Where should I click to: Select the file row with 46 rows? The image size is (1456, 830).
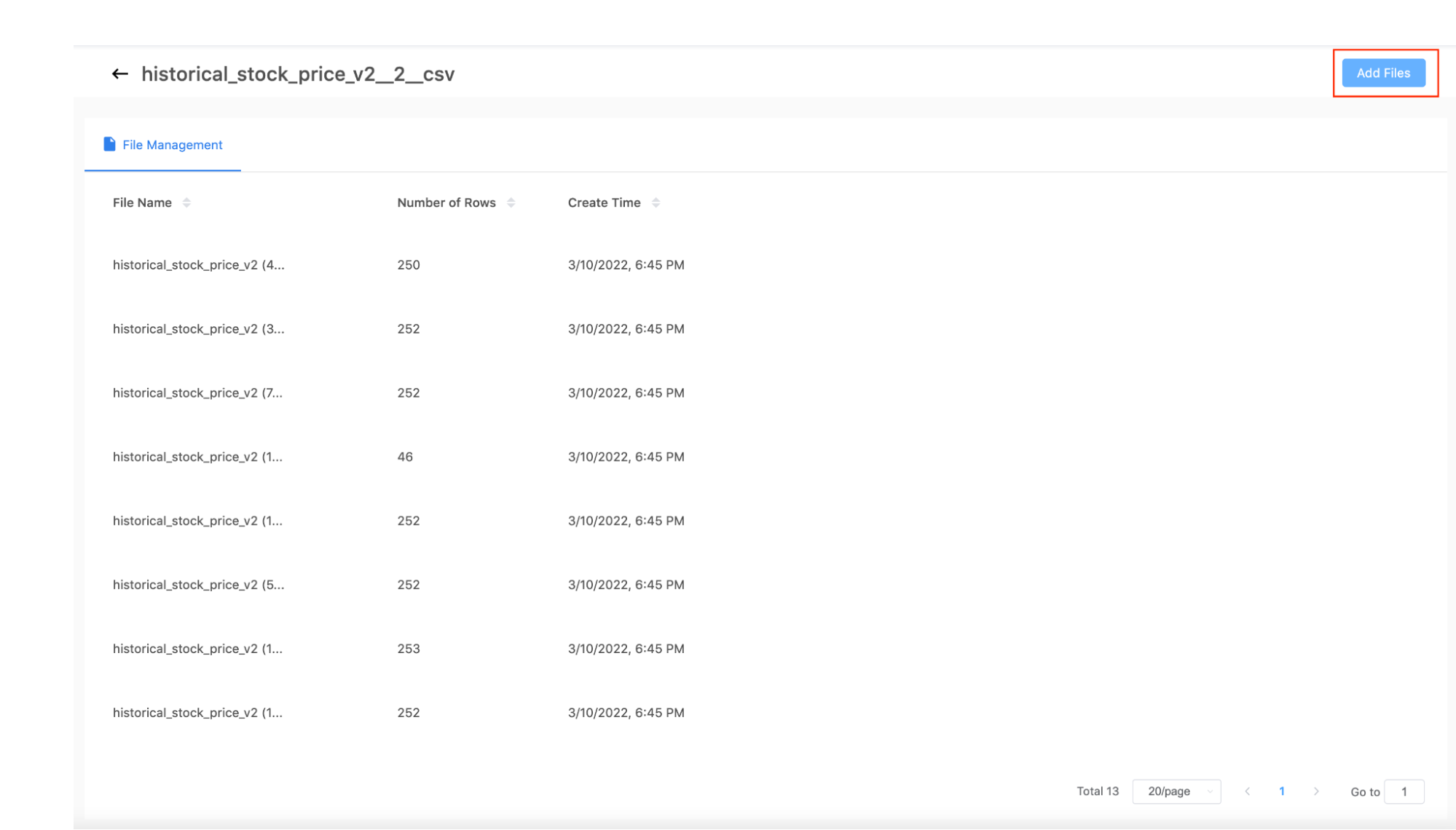[x=405, y=457]
